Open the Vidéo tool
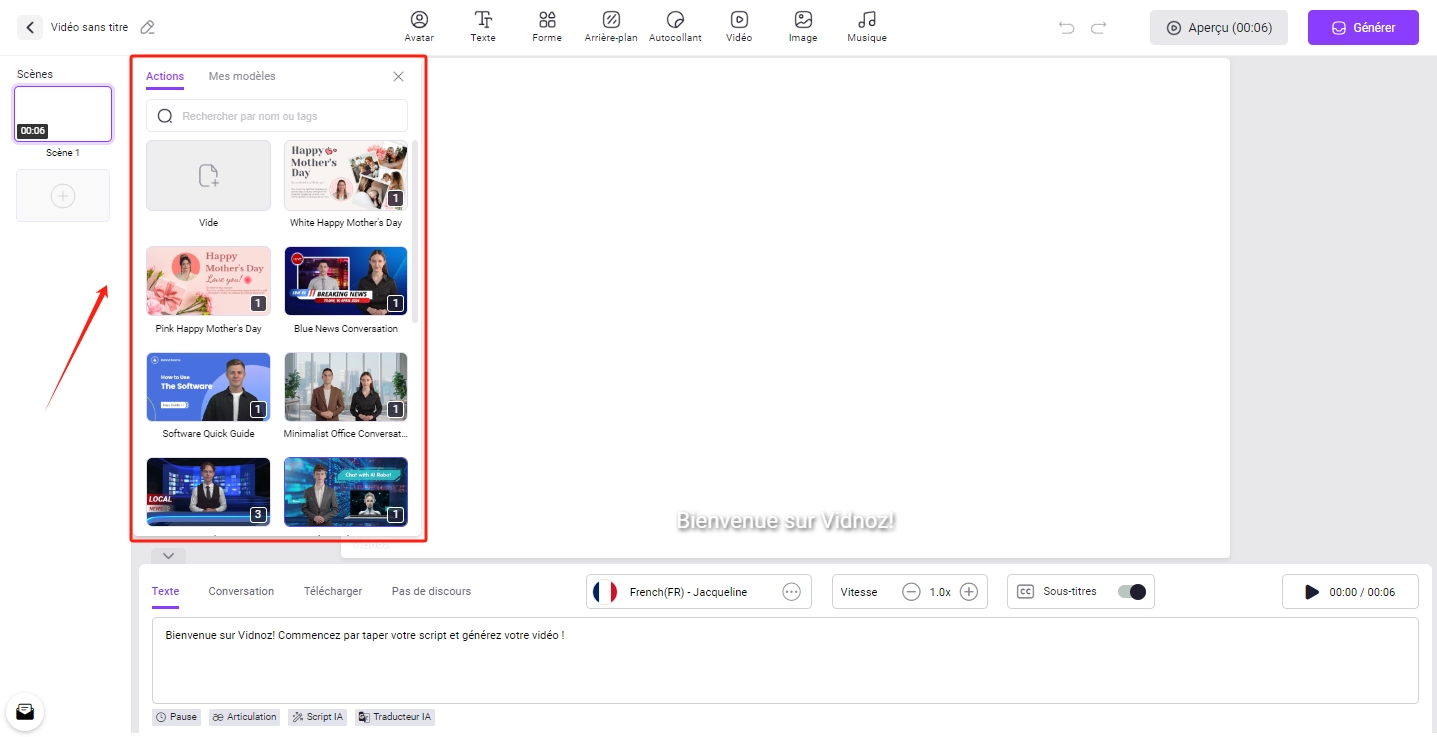 [739, 26]
